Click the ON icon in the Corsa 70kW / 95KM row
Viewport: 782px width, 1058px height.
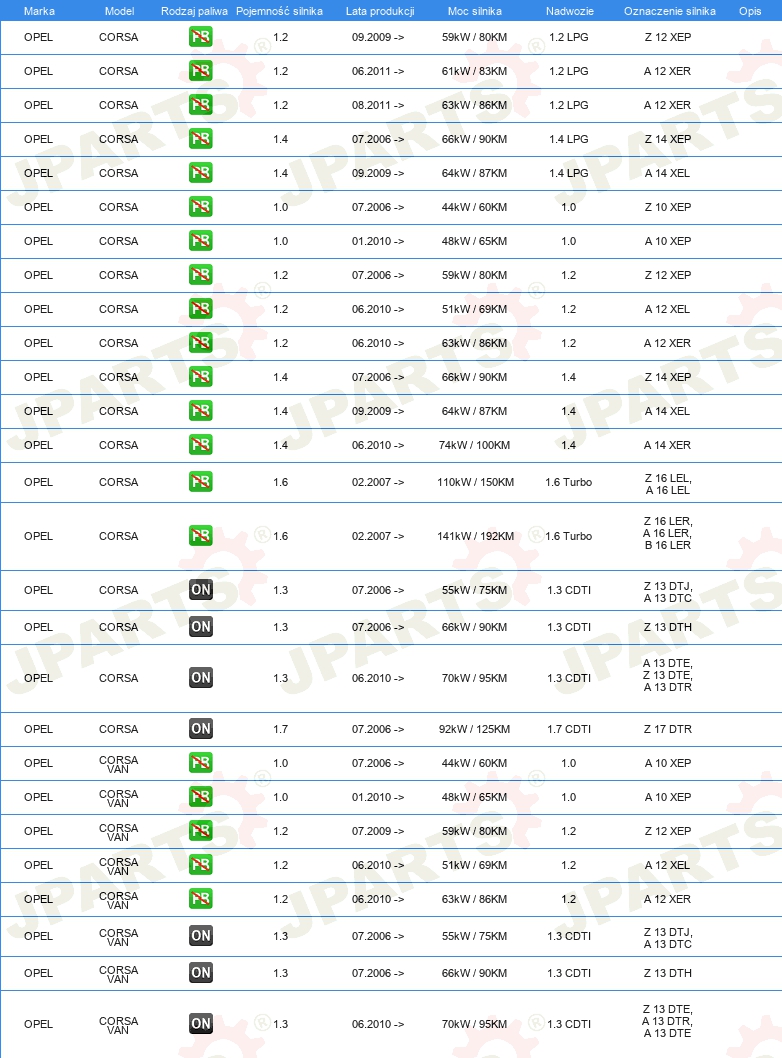pyautogui.click(x=200, y=677)
